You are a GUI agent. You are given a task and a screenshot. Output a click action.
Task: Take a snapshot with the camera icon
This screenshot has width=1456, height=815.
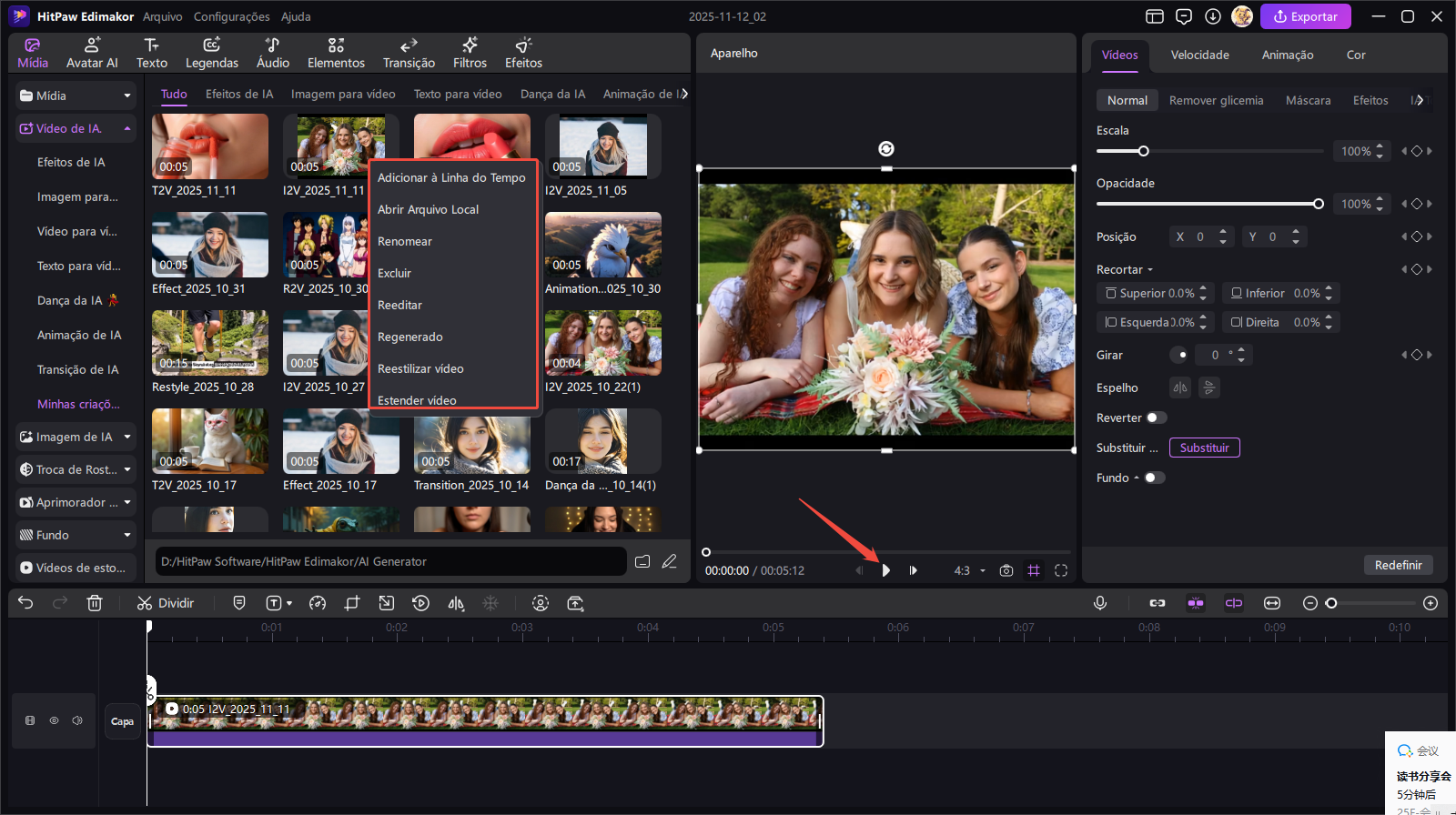point(1006,570)
